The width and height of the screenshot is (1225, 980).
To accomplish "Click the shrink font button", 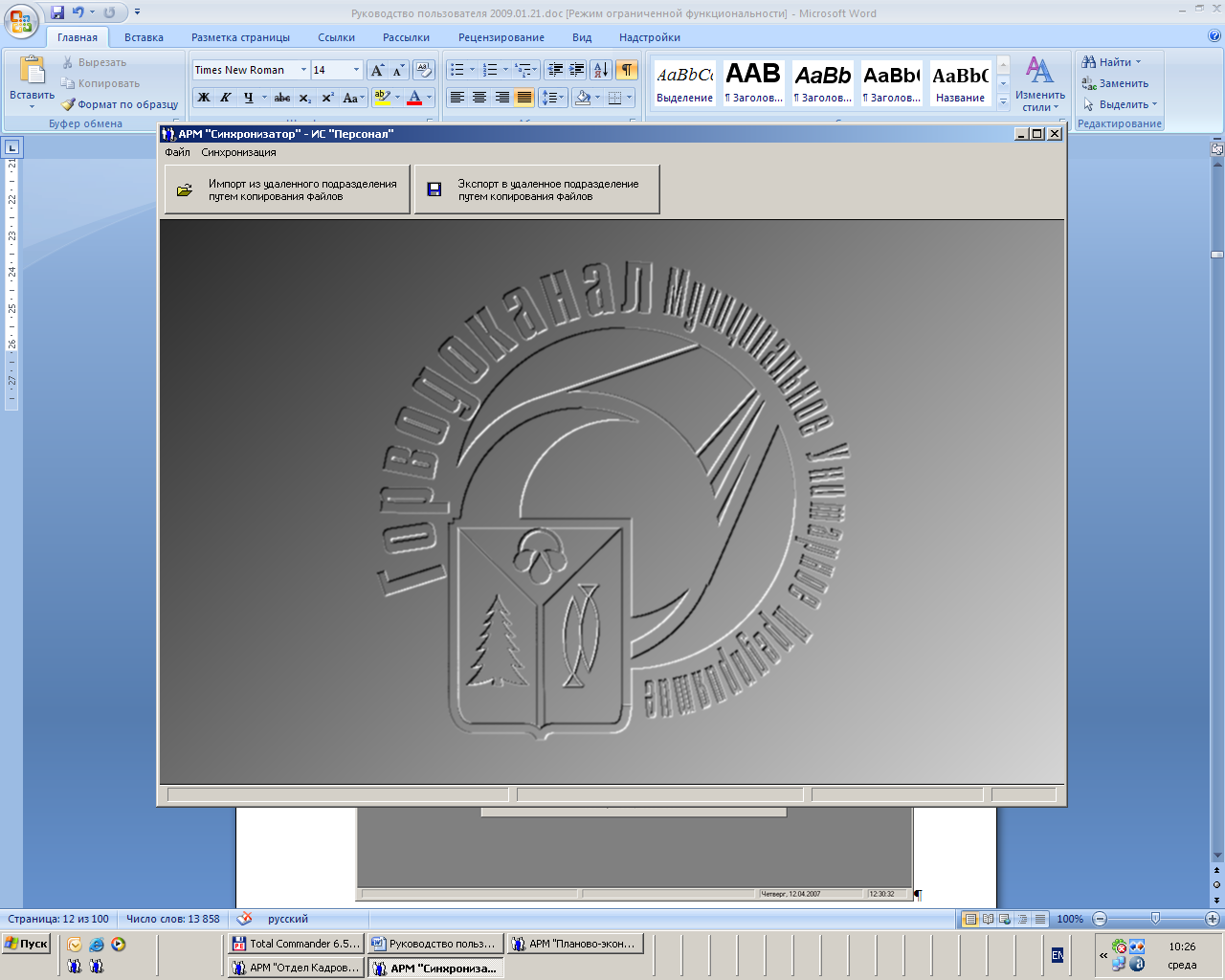I will [x=398, y=70].
